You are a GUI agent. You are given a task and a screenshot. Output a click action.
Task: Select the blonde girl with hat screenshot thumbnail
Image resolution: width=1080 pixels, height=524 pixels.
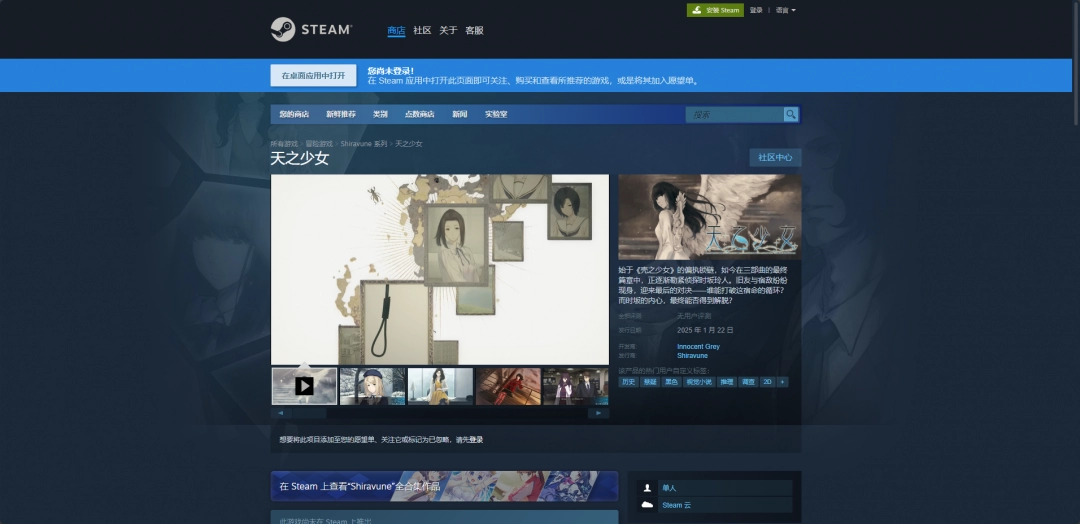(372, 386)
